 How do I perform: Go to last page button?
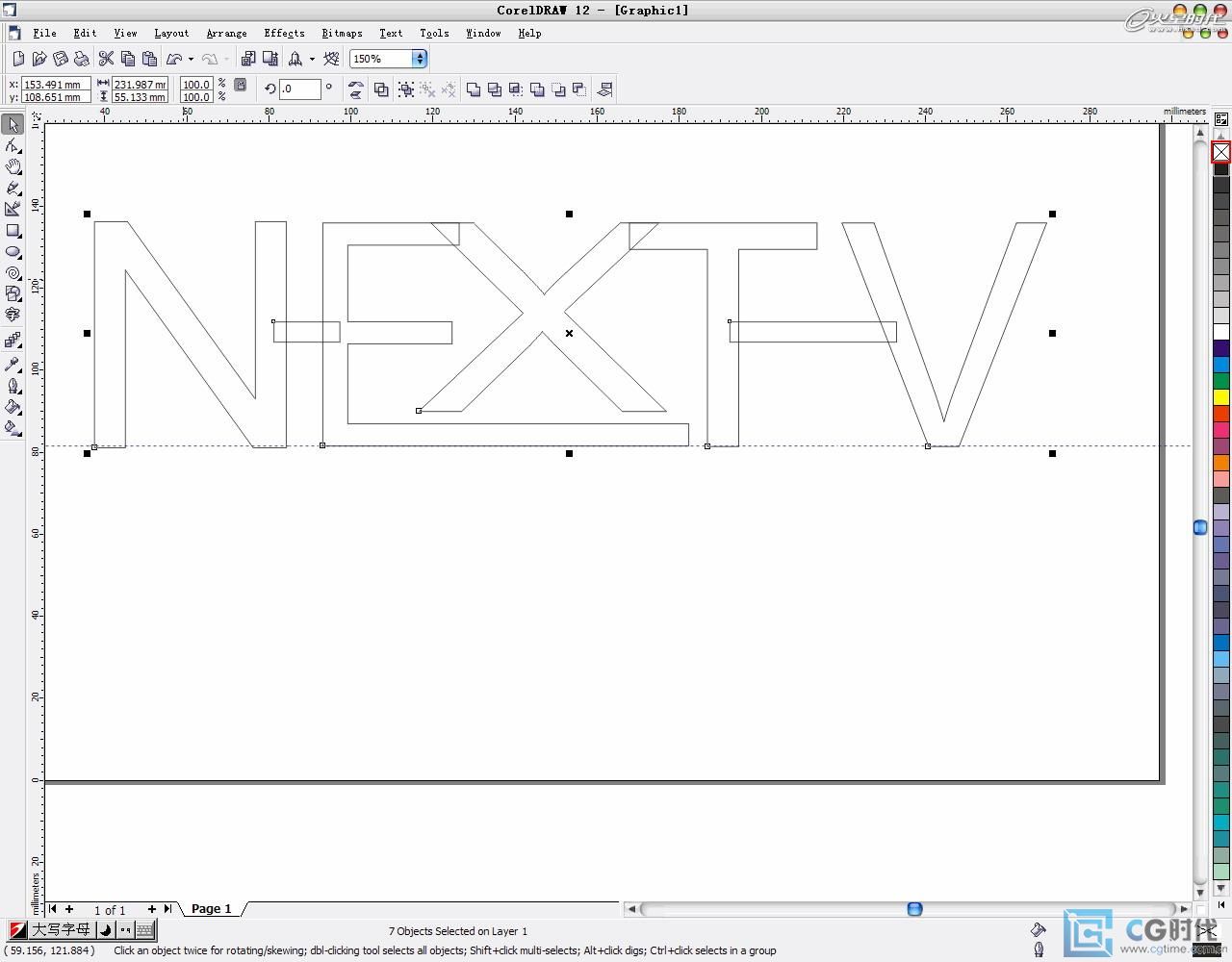(167, 908)
